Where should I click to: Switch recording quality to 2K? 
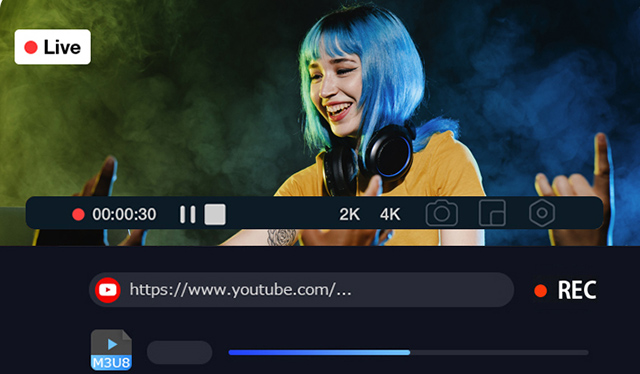[x=349, y=214]
